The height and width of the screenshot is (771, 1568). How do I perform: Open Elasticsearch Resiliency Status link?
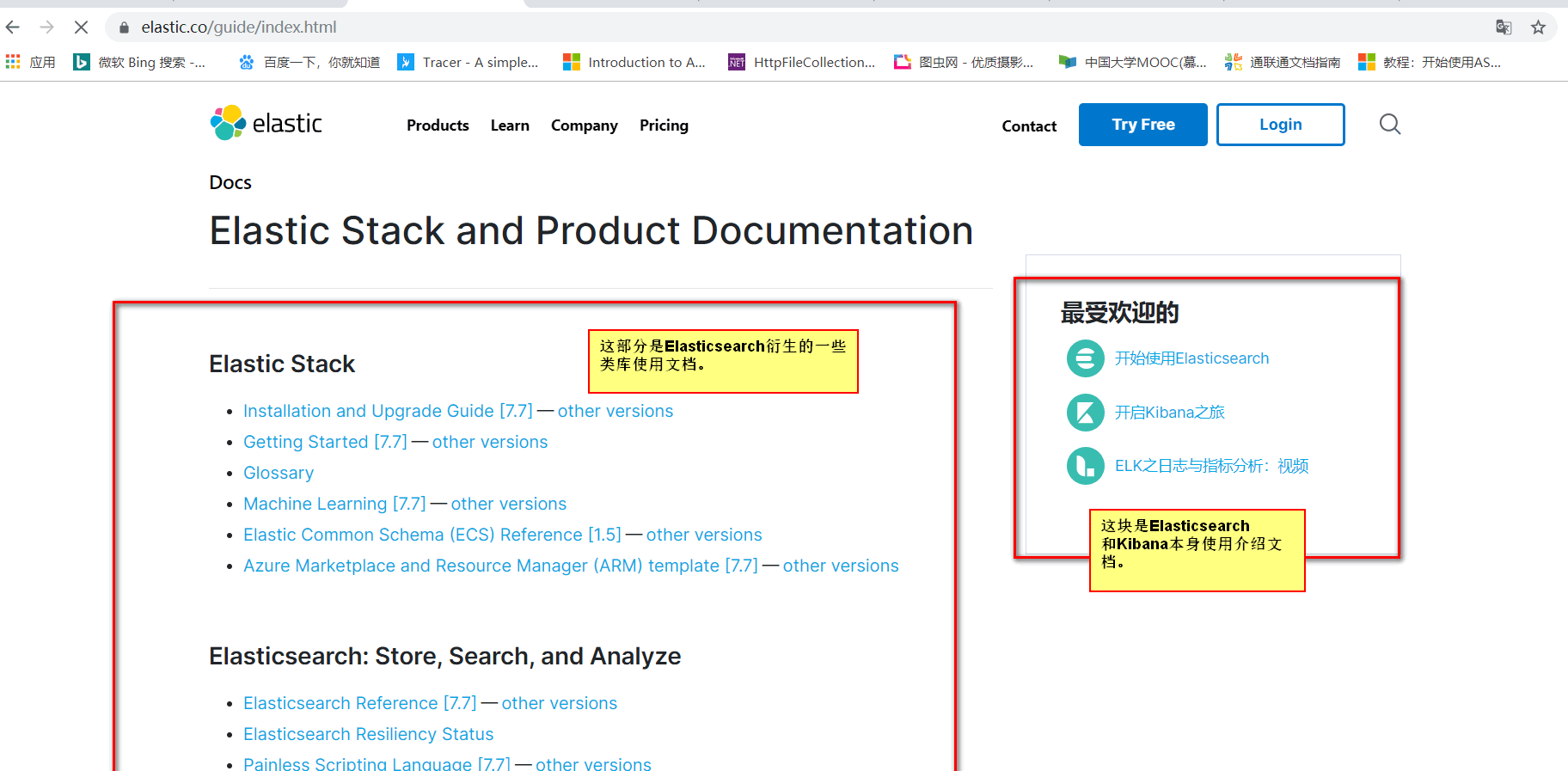tap(369, 734)
